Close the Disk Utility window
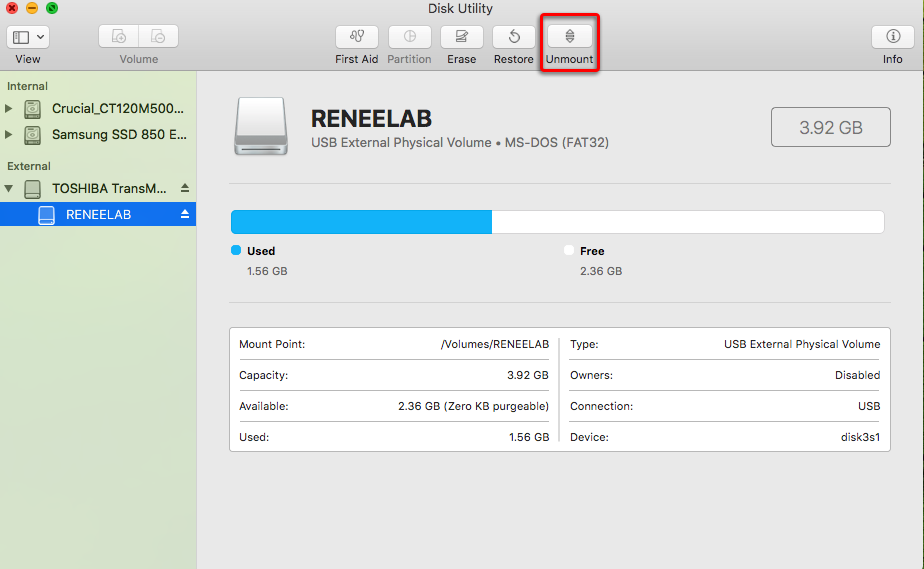 point(12,8)
